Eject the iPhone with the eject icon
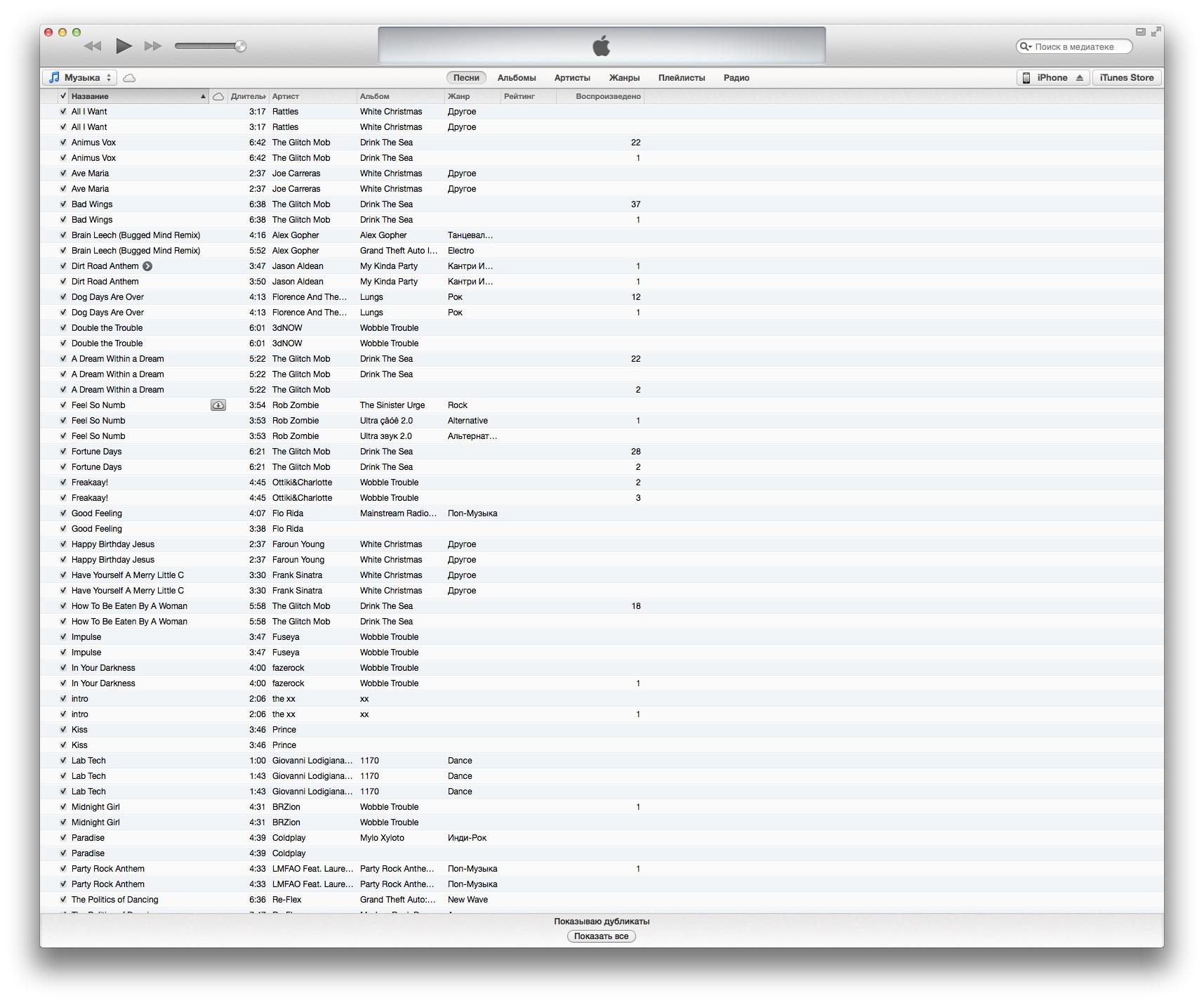The image size is (1204, 1003). (x=1079, y=78)
